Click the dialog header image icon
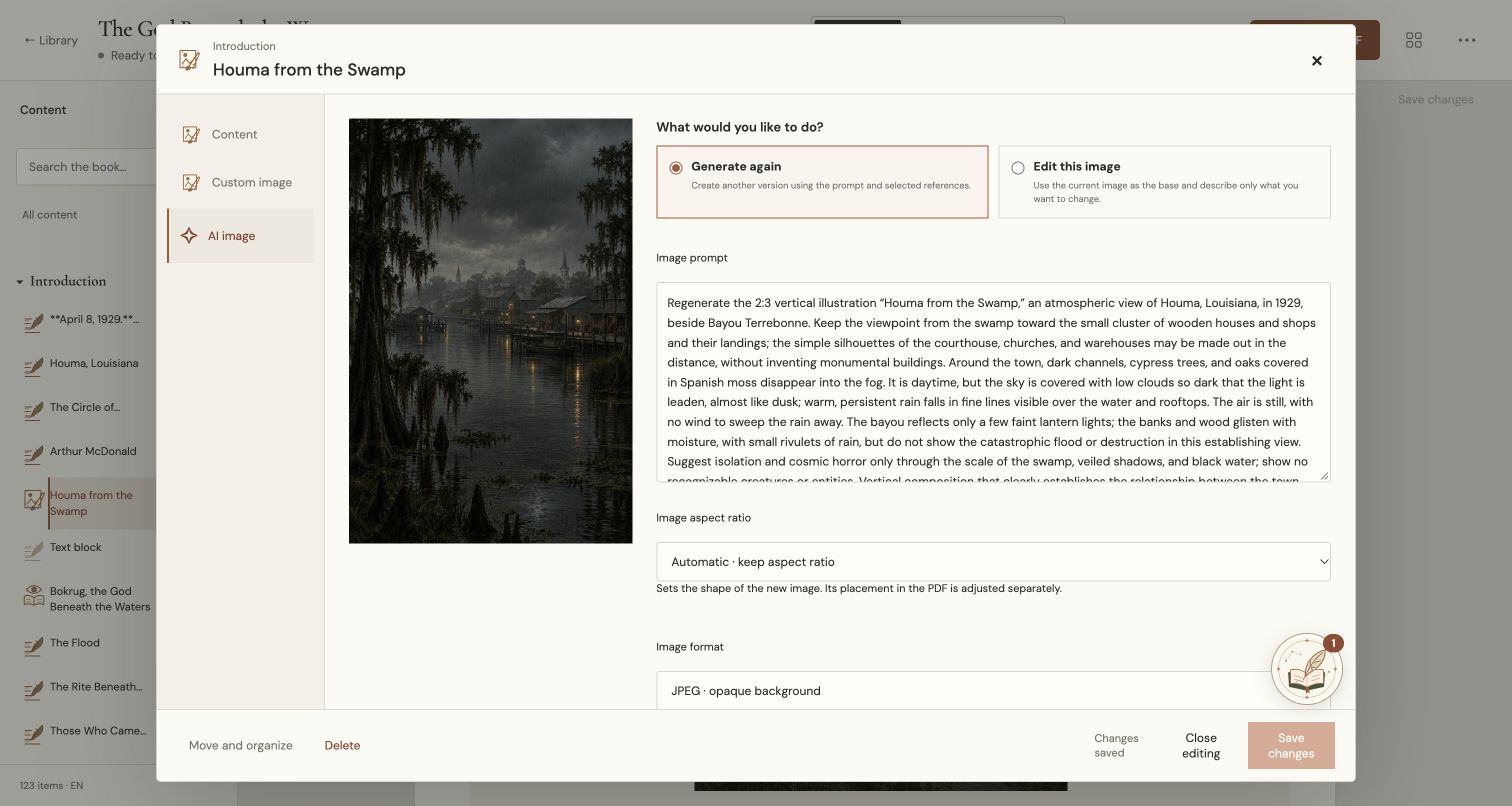Screen dimensions: 1512x806 pyautogui.click(x=189, y=60)
